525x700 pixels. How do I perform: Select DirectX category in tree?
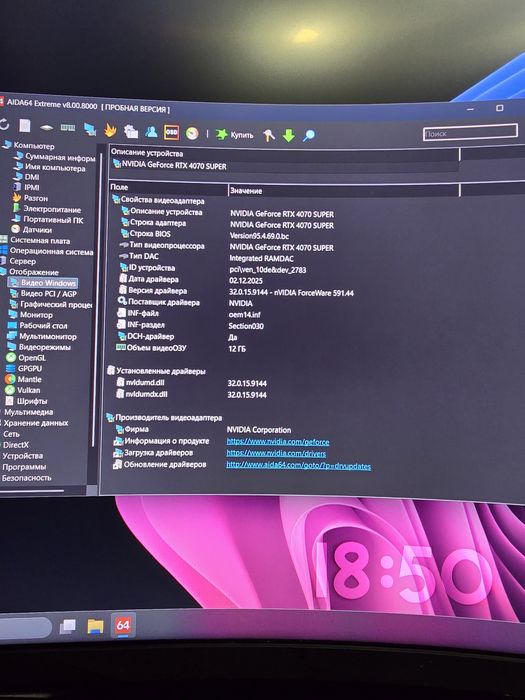pos(15,445)
